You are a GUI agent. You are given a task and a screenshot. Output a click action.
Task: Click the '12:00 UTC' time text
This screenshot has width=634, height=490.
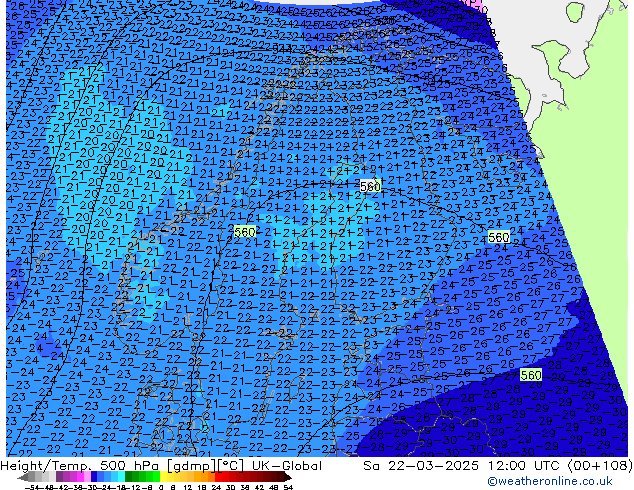coord(525,466)
